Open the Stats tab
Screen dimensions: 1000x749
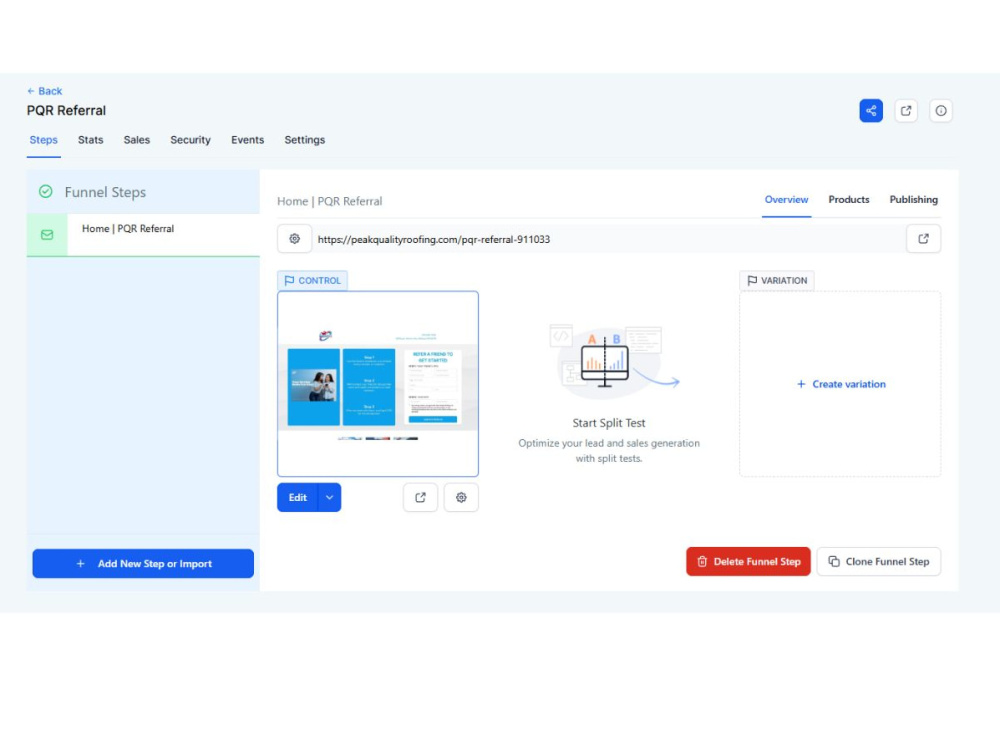coord(91,140)
